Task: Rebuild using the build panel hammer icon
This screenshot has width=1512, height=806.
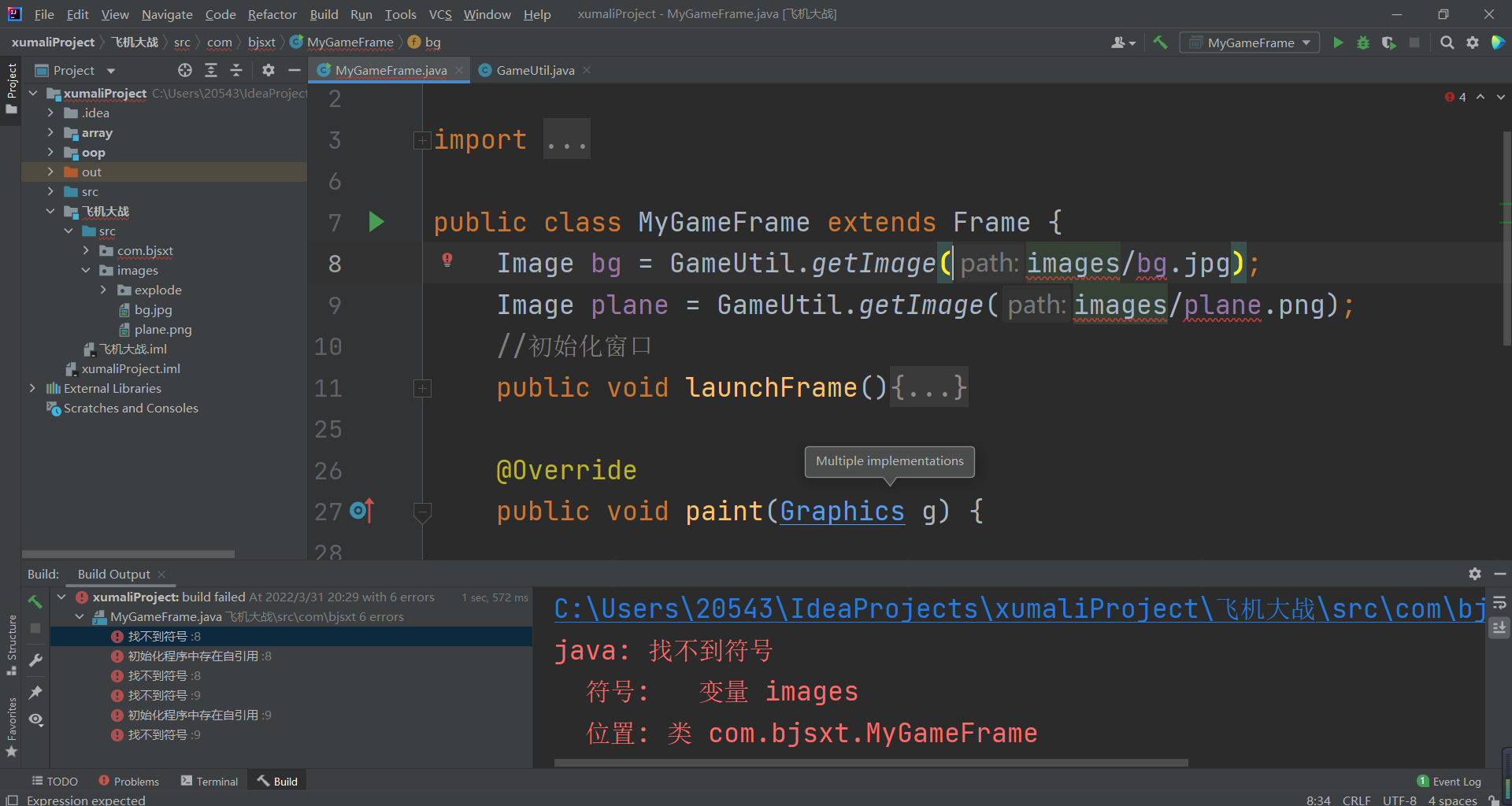Action: pos(35,601)
